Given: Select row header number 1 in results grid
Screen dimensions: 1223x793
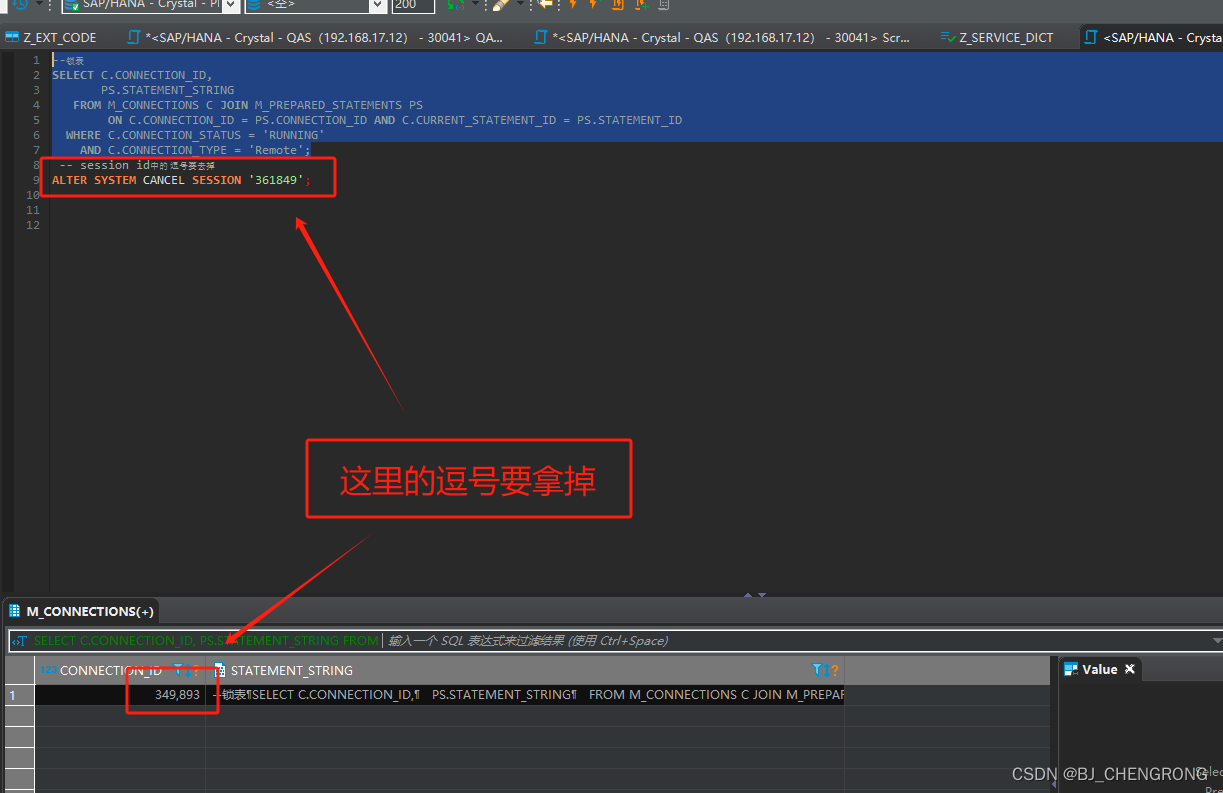Looking at the screenshot, I should click(17, 695).
